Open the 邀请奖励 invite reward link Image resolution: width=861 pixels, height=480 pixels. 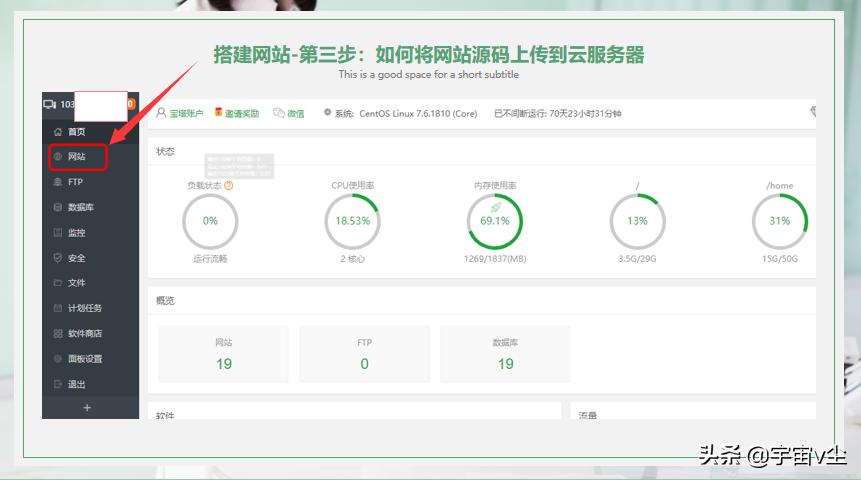[x=242, y=114]
